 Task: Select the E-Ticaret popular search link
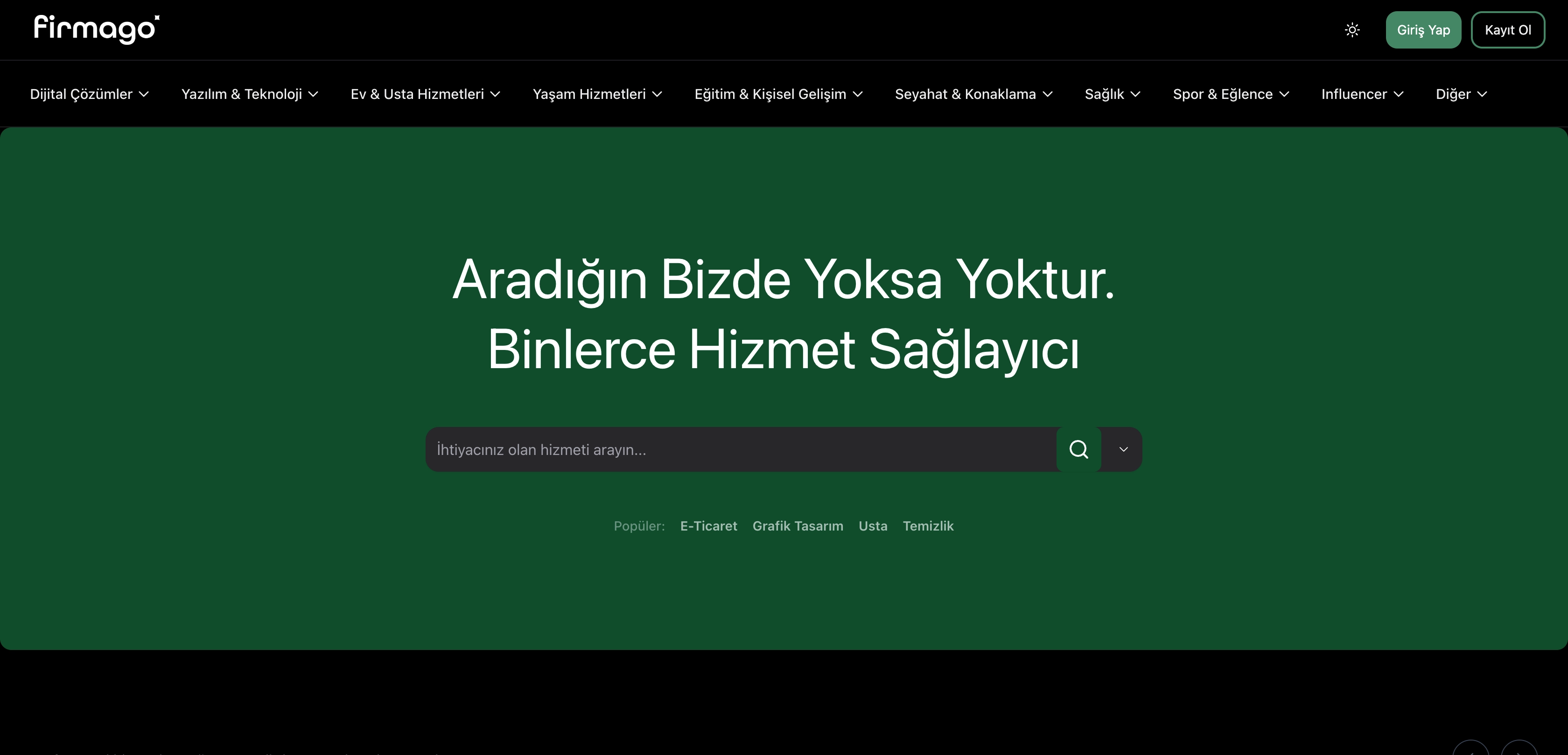pyautogui.click(x=708, y=526)
